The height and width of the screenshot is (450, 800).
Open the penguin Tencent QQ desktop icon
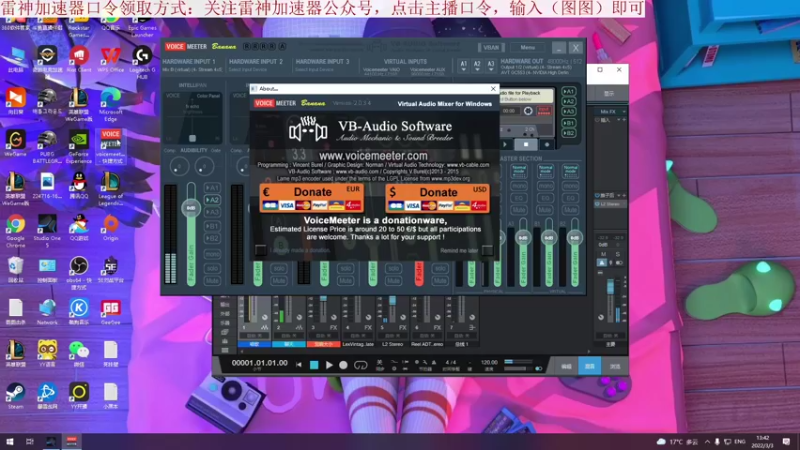[x=79, y=185]
